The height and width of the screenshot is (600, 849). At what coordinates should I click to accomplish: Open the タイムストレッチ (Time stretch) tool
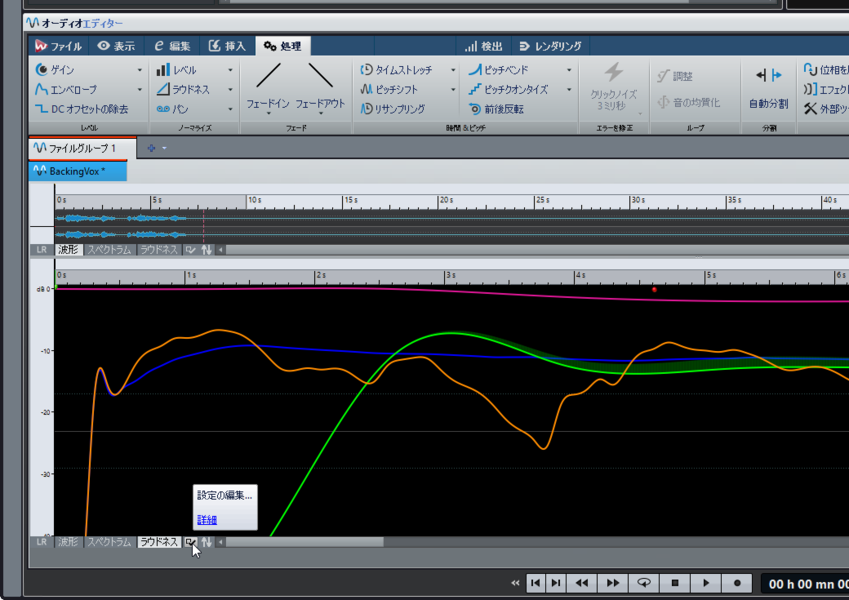(x=396, y=70)
